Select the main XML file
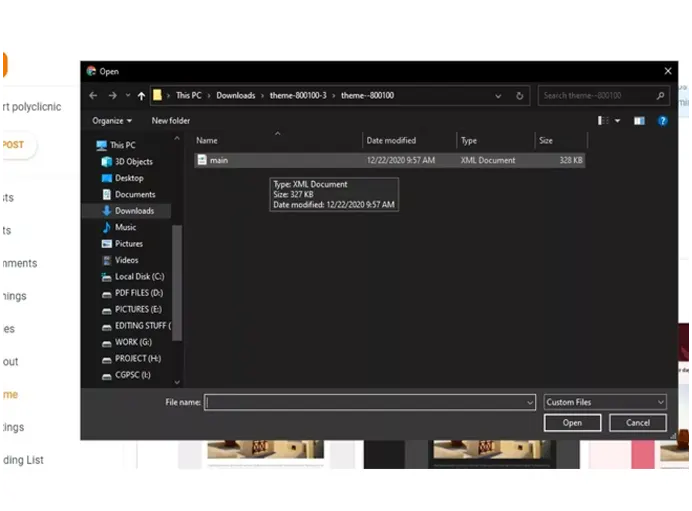The image size is (692, 511). [x=219, y=160]
